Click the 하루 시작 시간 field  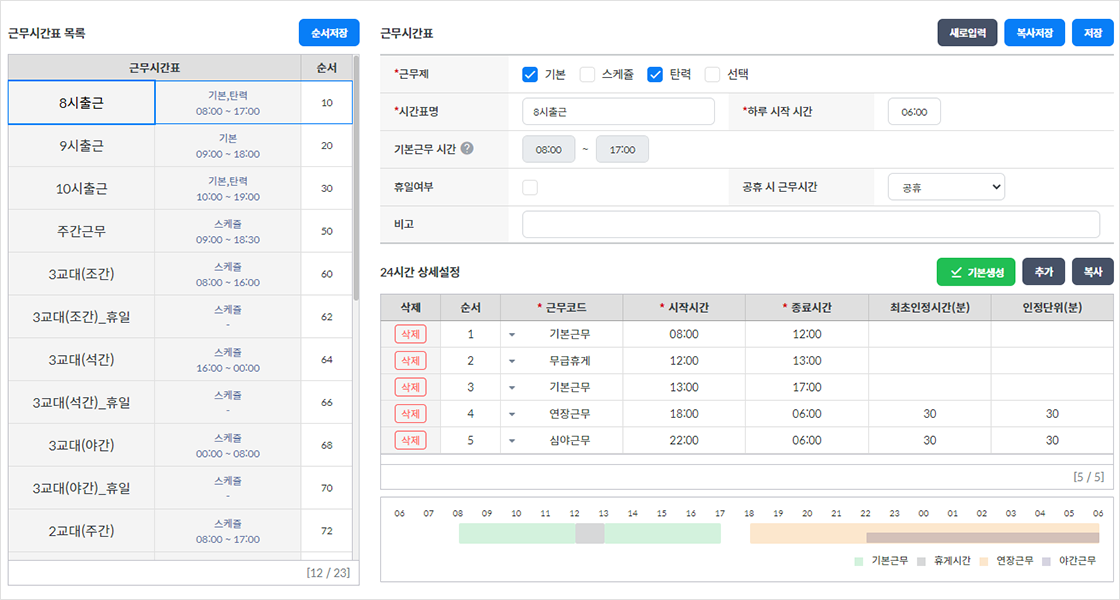[x=914, y=111]
